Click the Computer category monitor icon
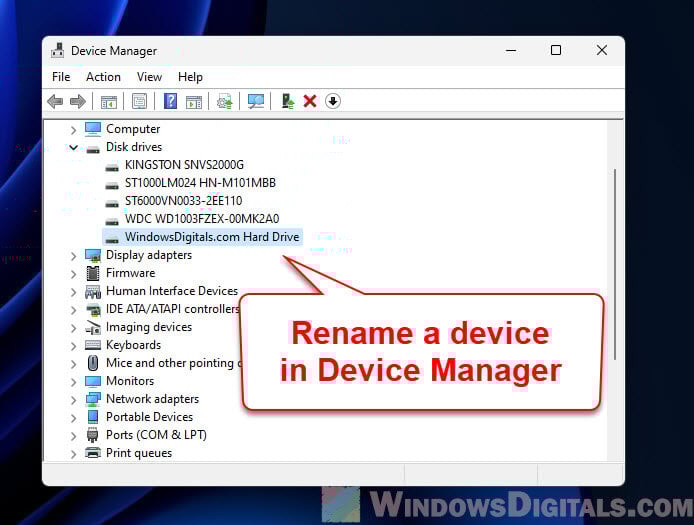This screenshot has height=525, width=694. click(93, 129)
